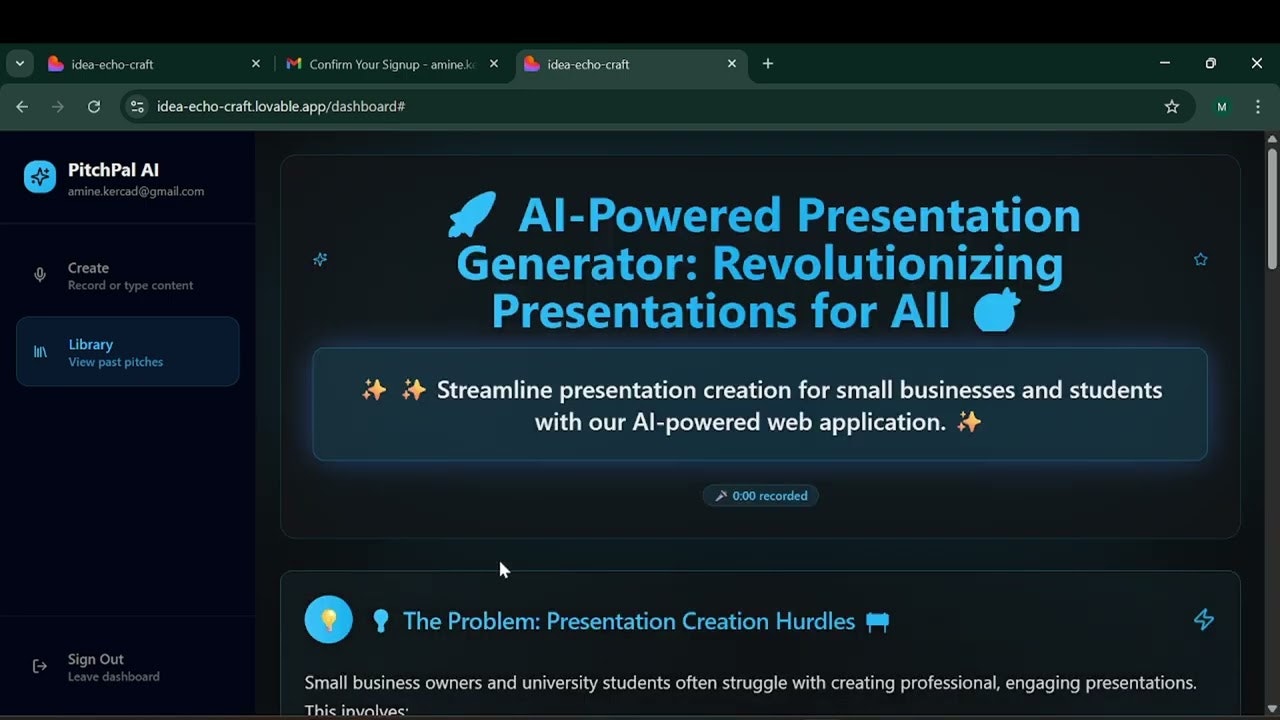Click the browser back arrow
Screen dimensions: 1280x720
(22, 106)
